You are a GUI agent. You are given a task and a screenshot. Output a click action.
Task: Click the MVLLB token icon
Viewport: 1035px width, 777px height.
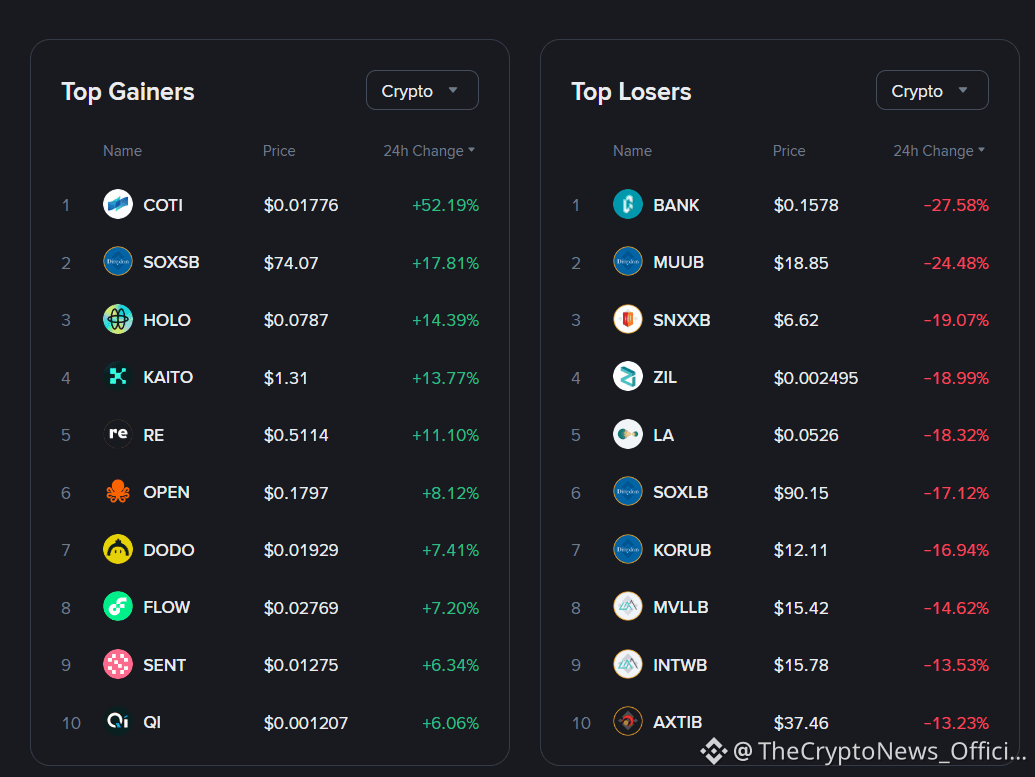[628, 607]
